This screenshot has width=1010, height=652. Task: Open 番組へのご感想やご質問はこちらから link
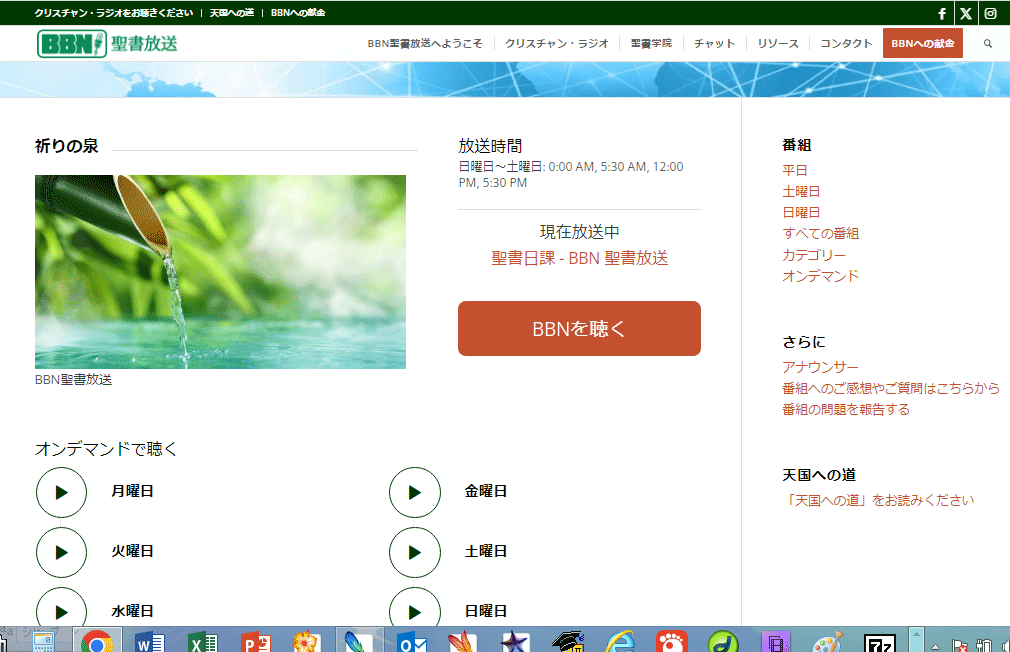click(891, 388)
